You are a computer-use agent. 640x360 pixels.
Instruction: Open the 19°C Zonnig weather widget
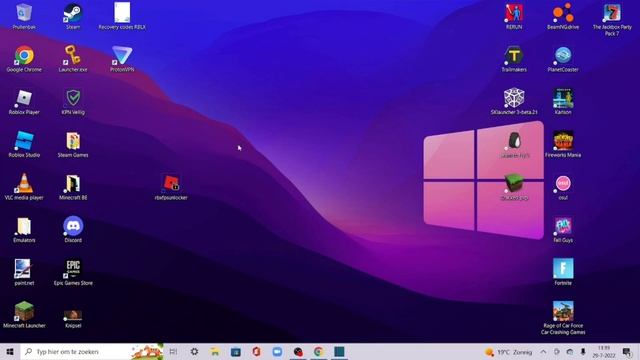509,352
